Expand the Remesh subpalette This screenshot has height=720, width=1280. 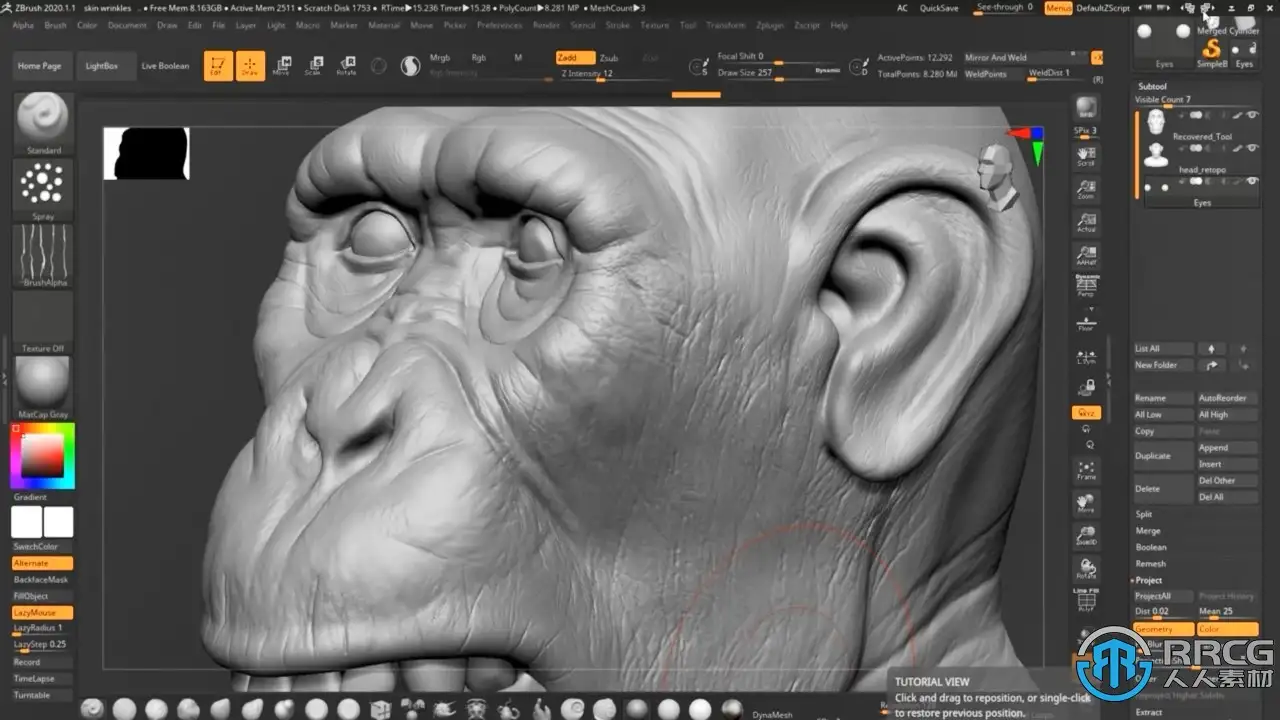(x=1151, y=564)
